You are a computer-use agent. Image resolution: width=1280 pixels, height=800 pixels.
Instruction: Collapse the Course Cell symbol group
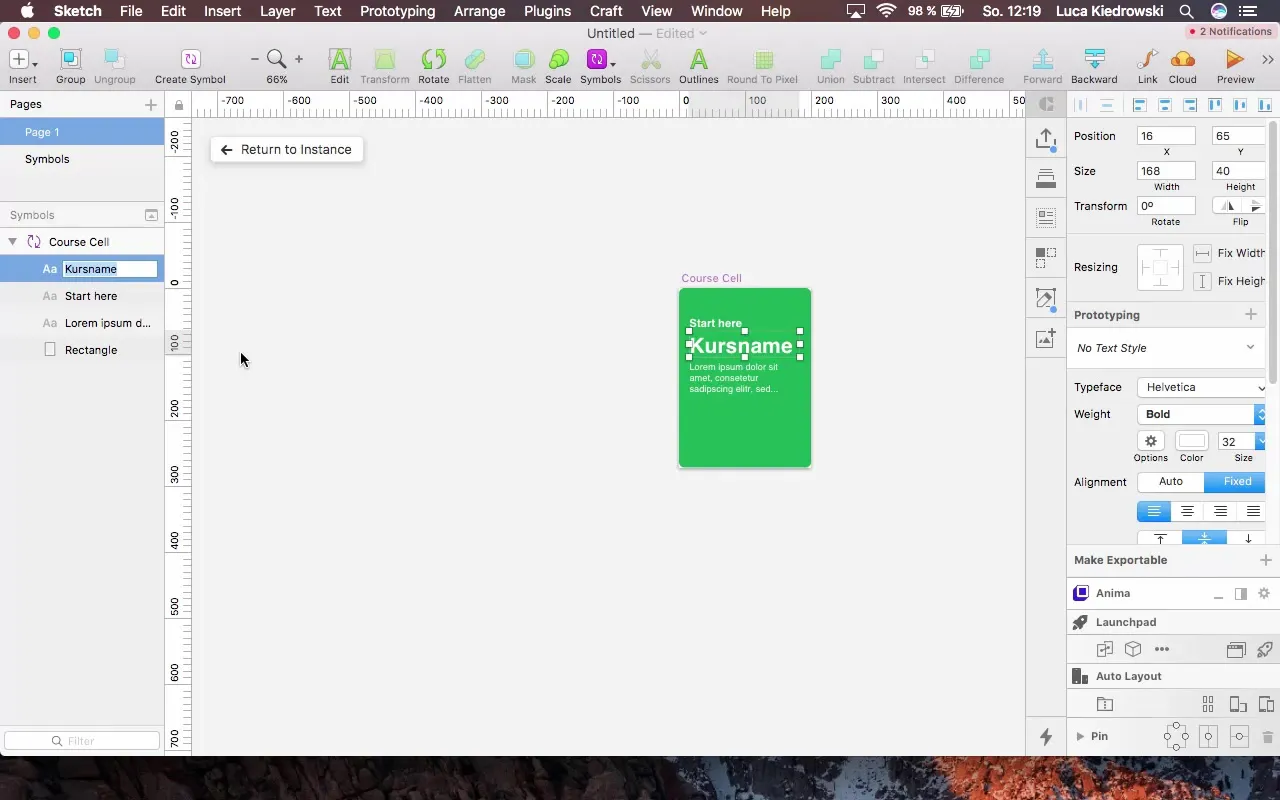click(x=13, y=242)
